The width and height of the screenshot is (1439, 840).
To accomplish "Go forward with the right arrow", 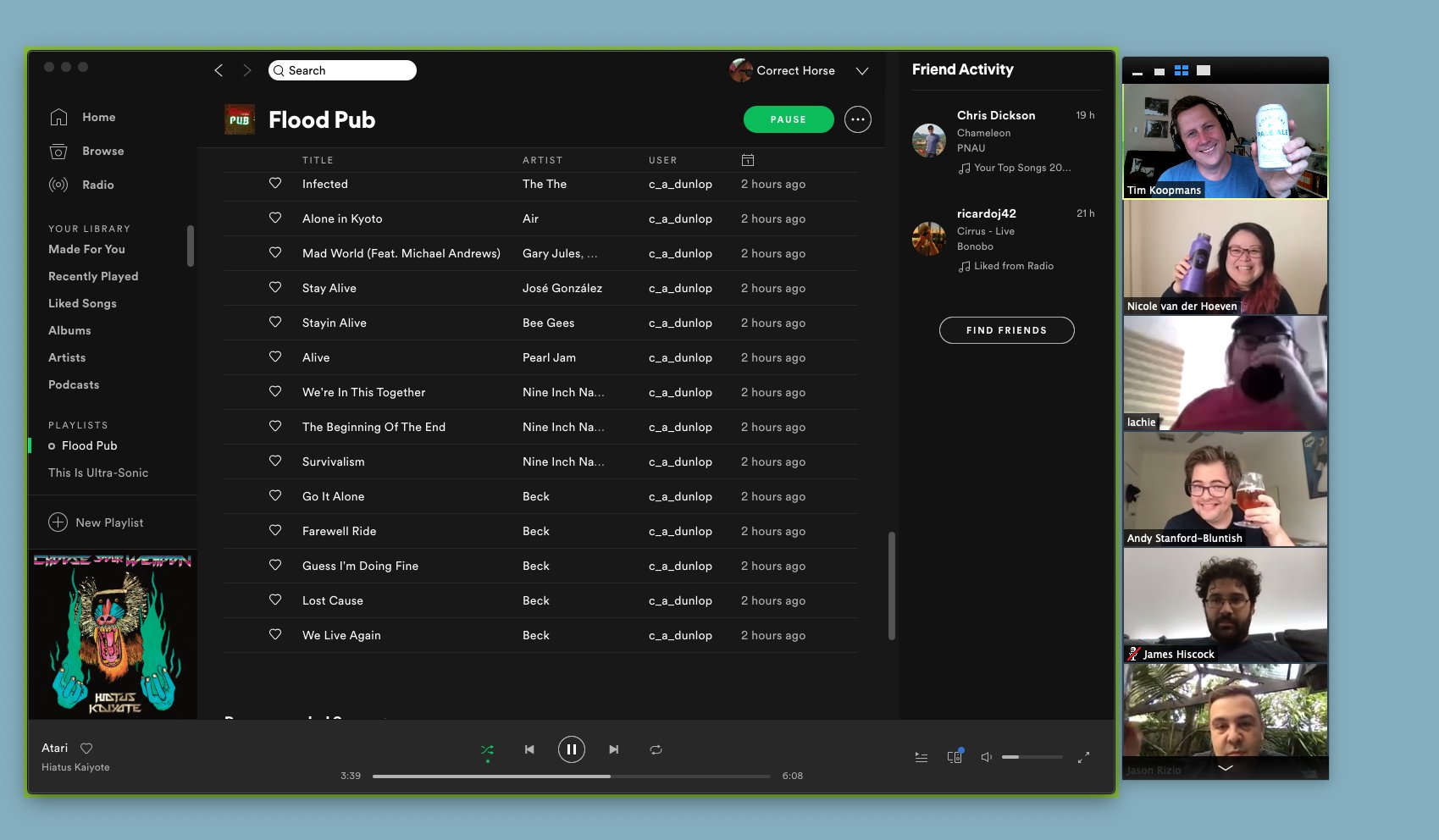I will [246, 70].
